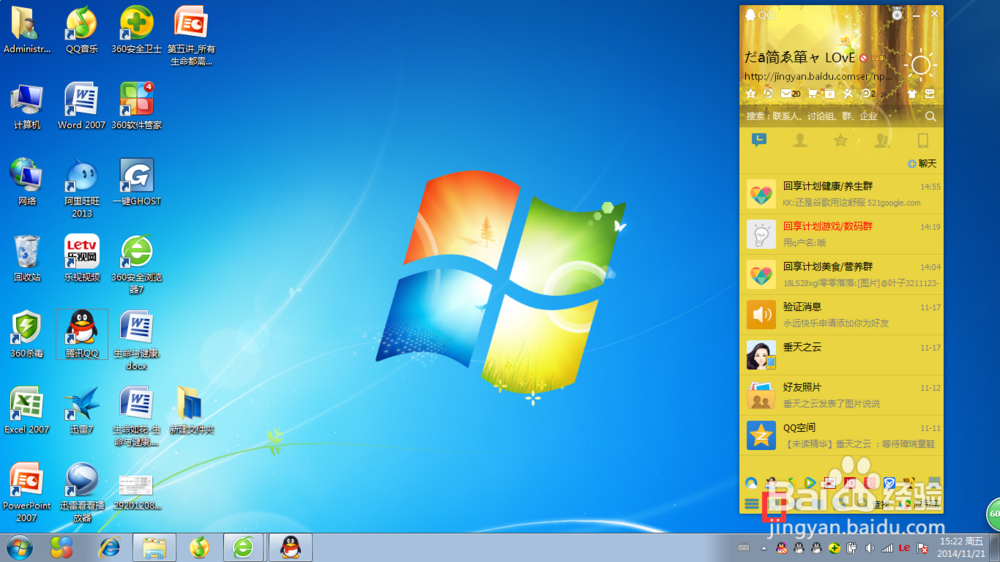Expand more QQ header icons with double chevron

point(883,94)
